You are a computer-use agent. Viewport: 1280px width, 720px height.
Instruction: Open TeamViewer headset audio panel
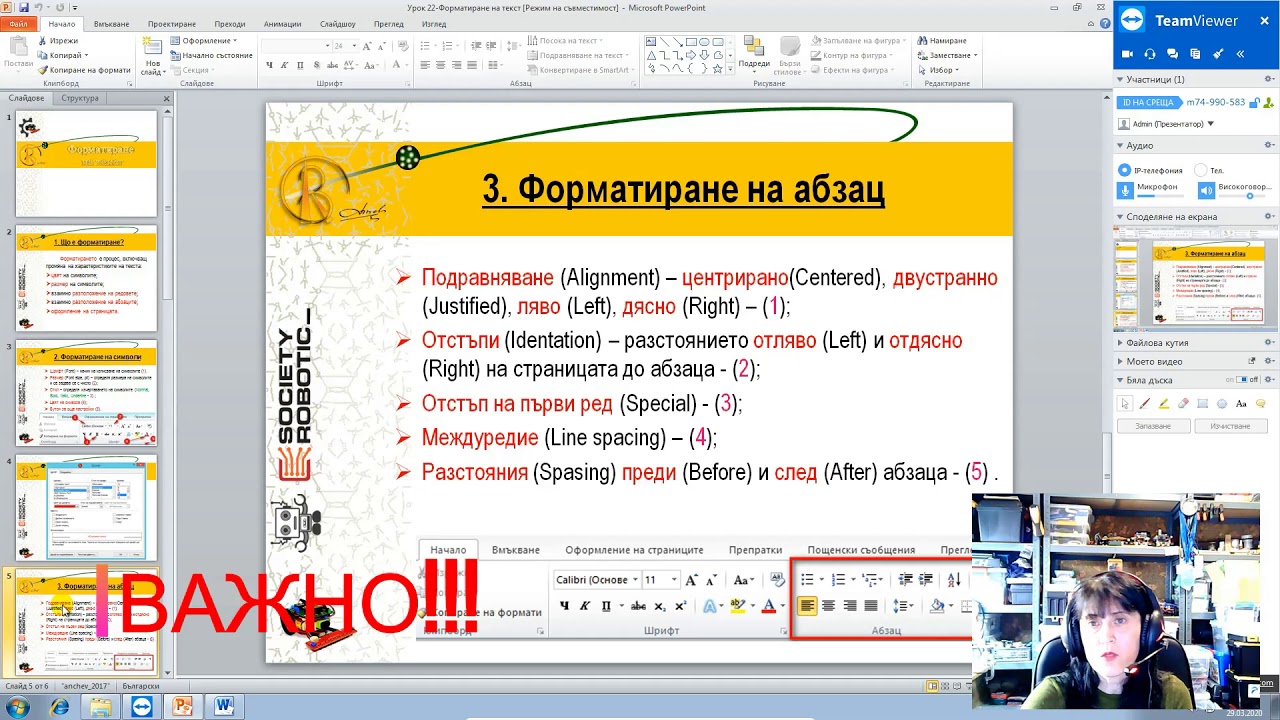pos(1150,54)
